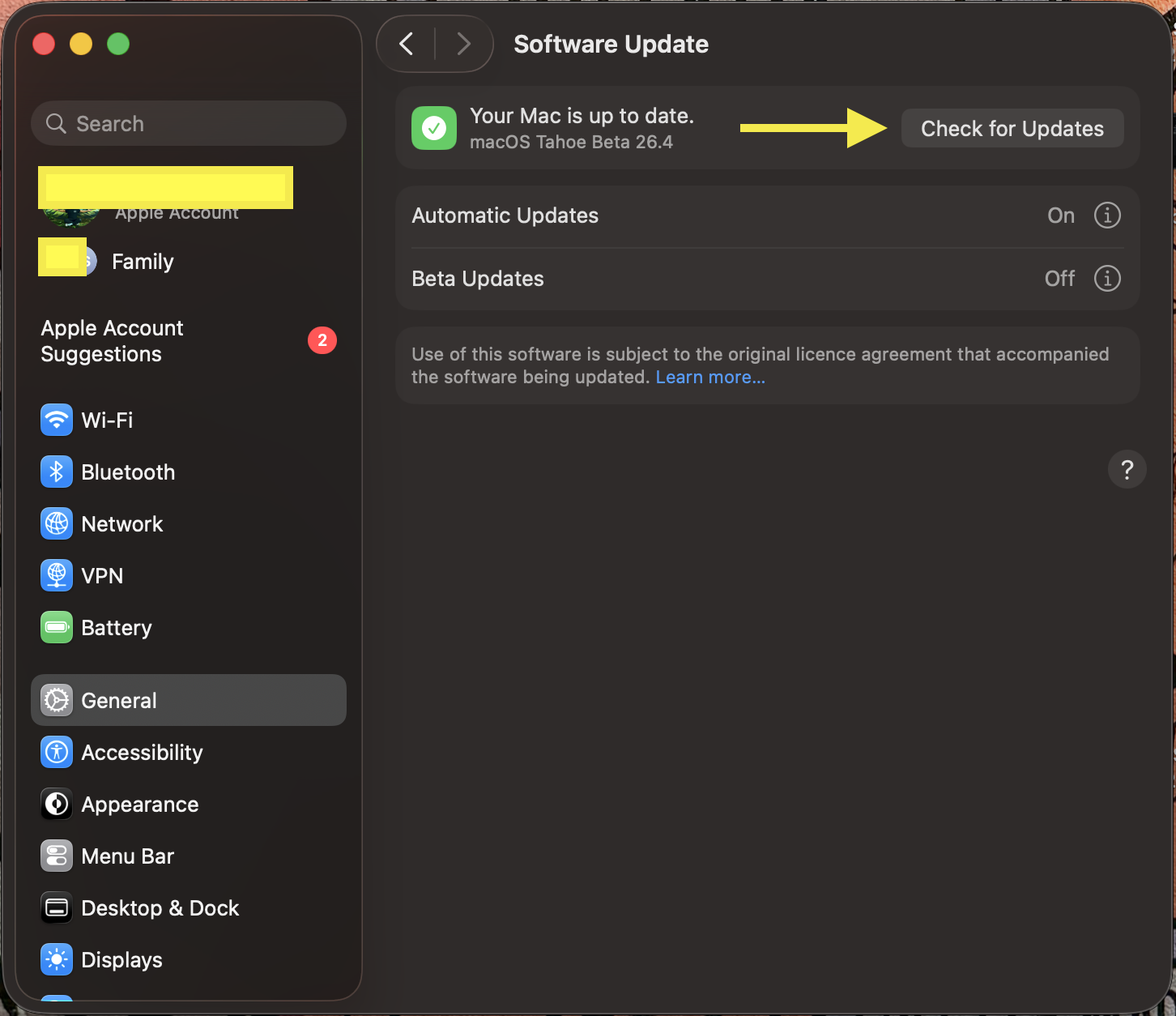Click the Beta Updates Off status
This screenshot has width=1176, height=1016.
1059,279
